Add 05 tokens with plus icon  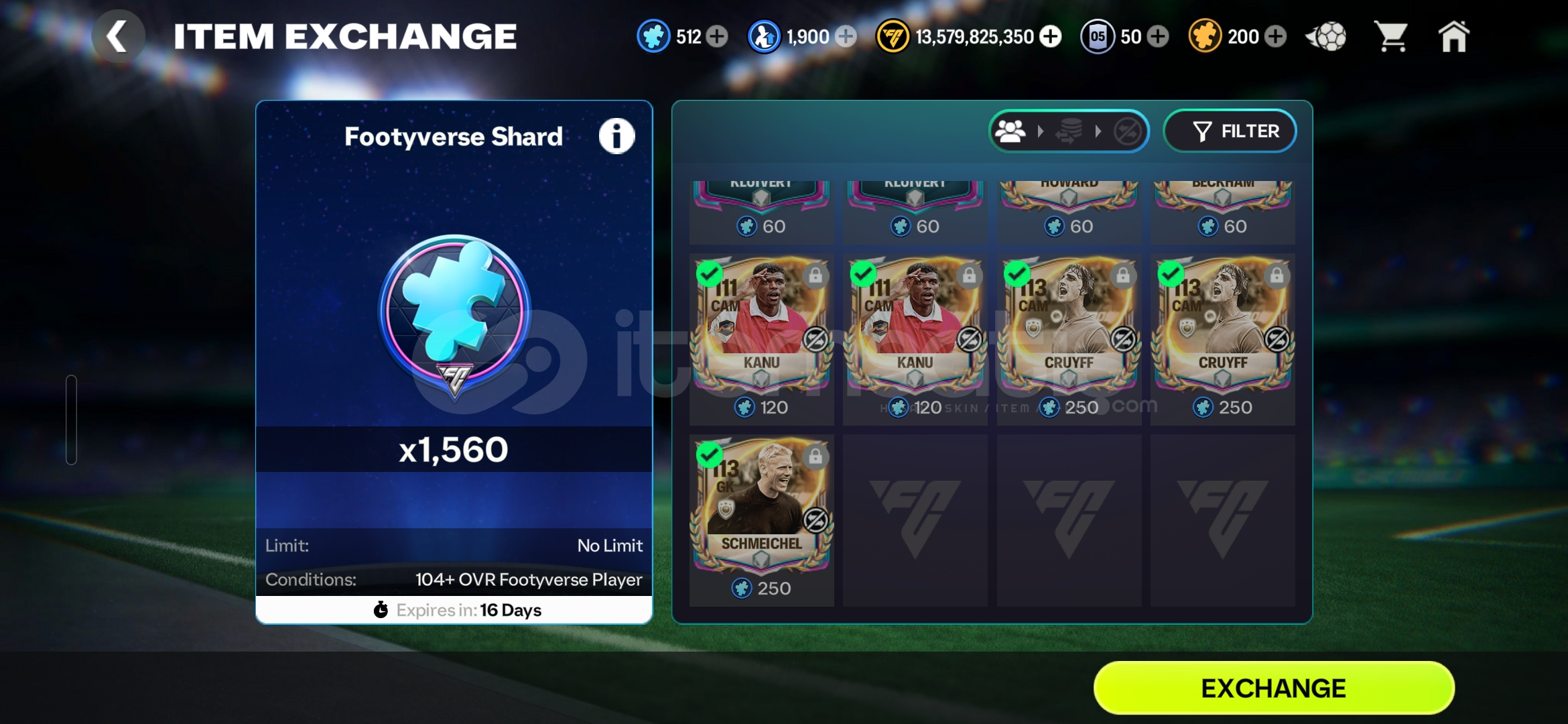click(x=1158, y=36)
